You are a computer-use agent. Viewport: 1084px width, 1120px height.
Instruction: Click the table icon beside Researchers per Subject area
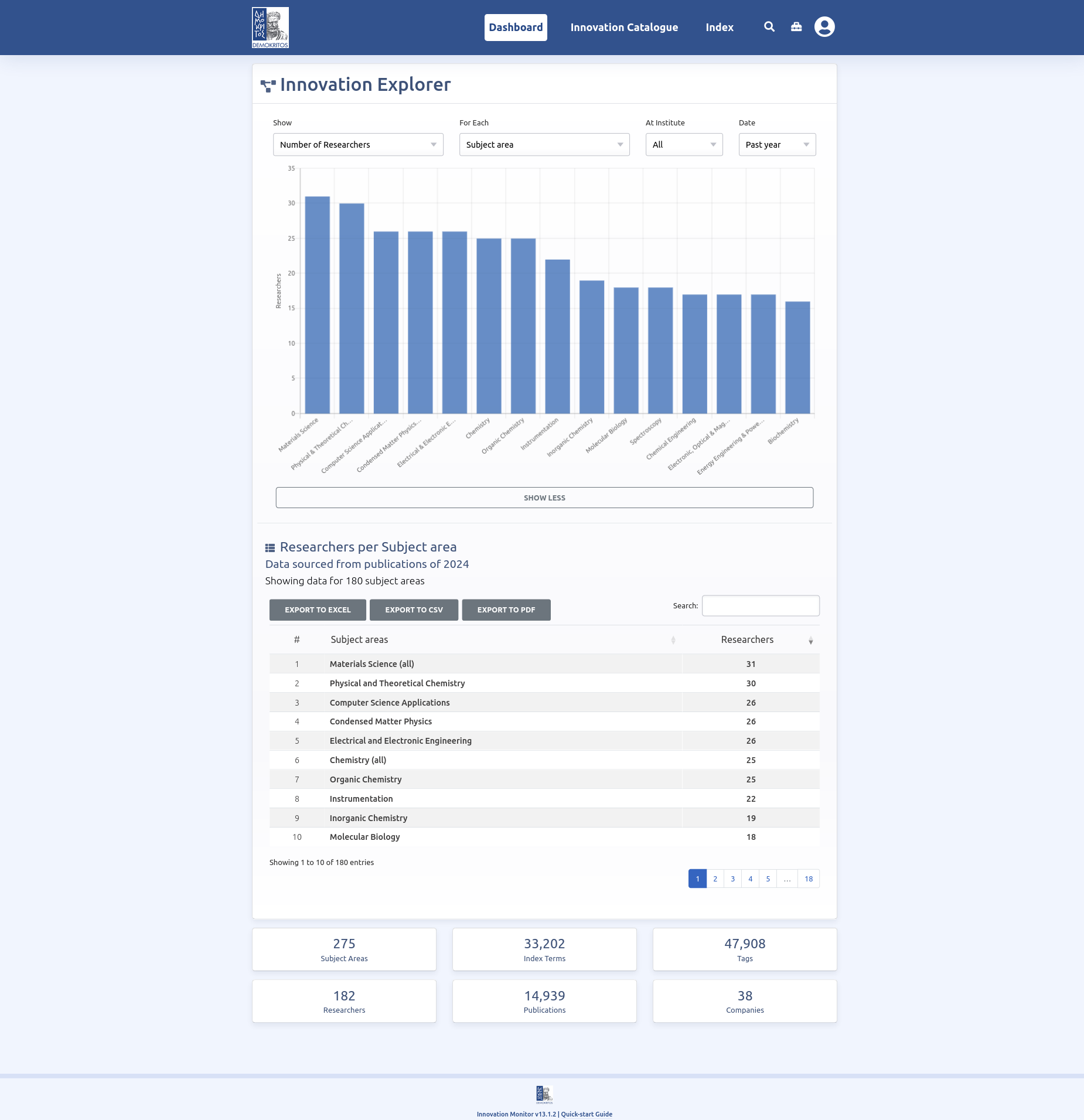(270, 548)
